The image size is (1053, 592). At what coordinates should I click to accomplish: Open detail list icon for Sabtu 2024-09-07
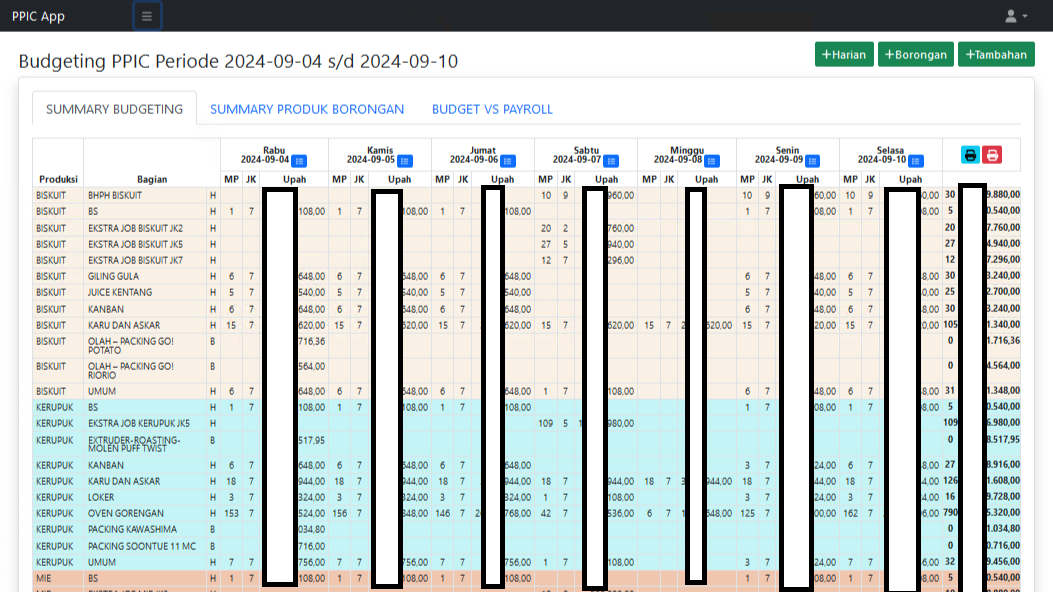611,160
